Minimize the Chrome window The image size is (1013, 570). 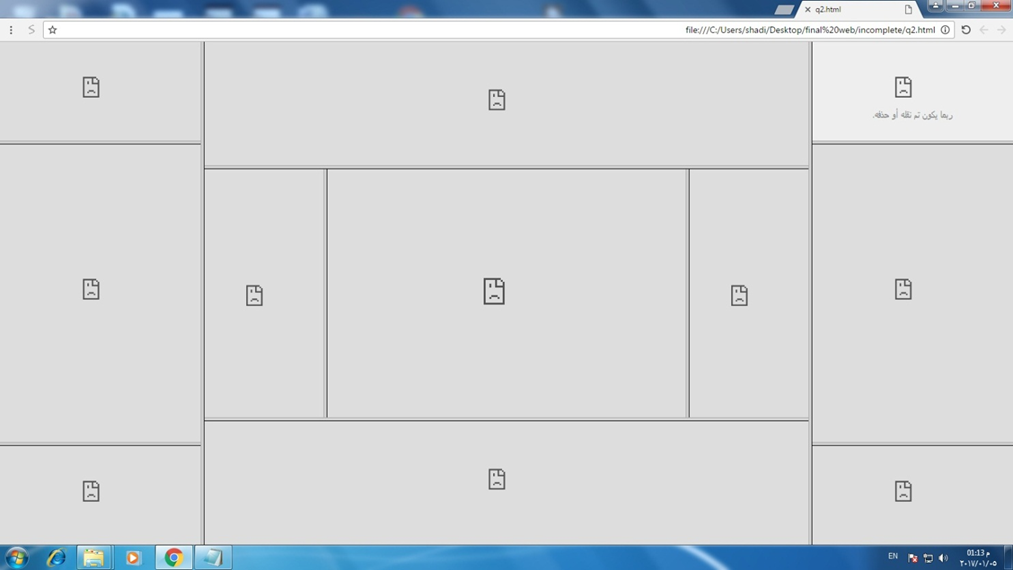click(x=955, y=5)
